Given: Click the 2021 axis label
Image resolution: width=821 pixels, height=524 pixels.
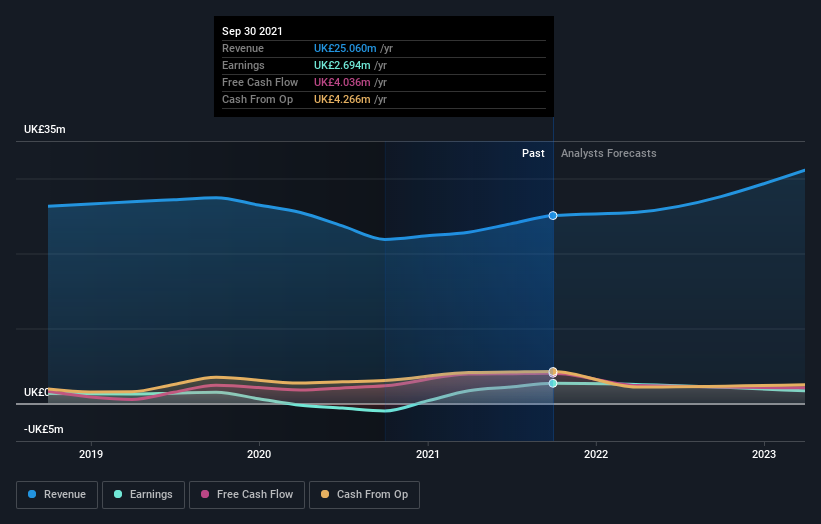Looking at the screenshot, I should (x=427, y=454).
